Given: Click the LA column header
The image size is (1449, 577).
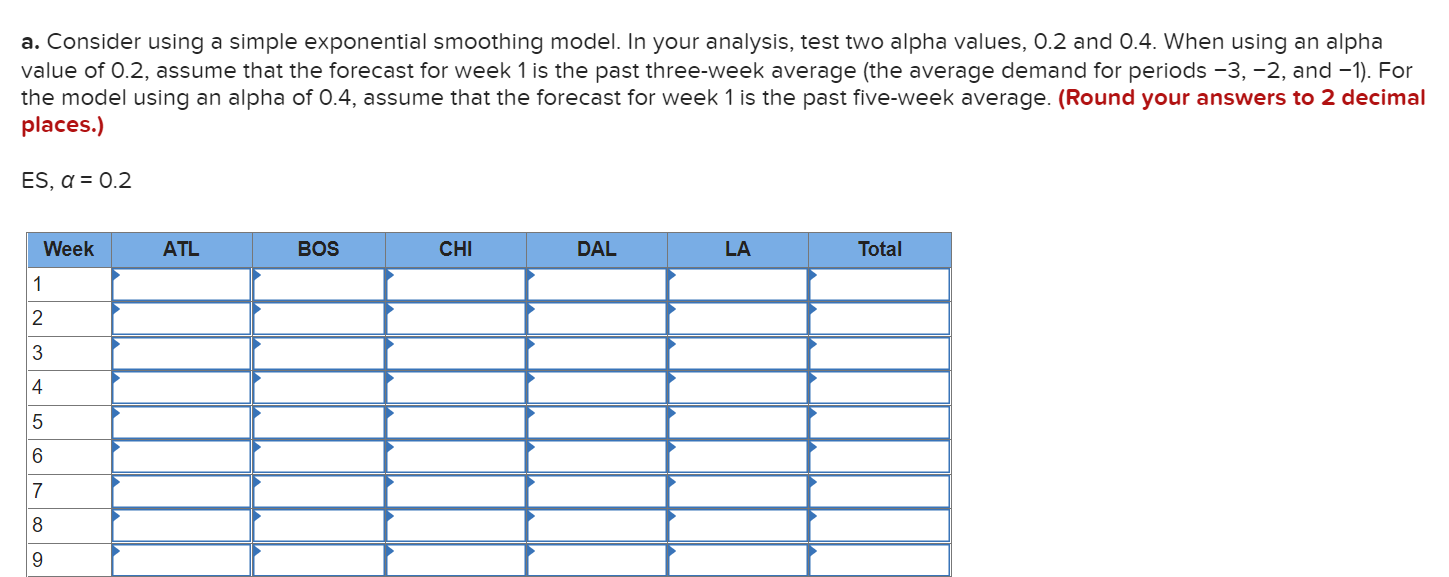Looking at the screenshot, I should pos(738,250).
